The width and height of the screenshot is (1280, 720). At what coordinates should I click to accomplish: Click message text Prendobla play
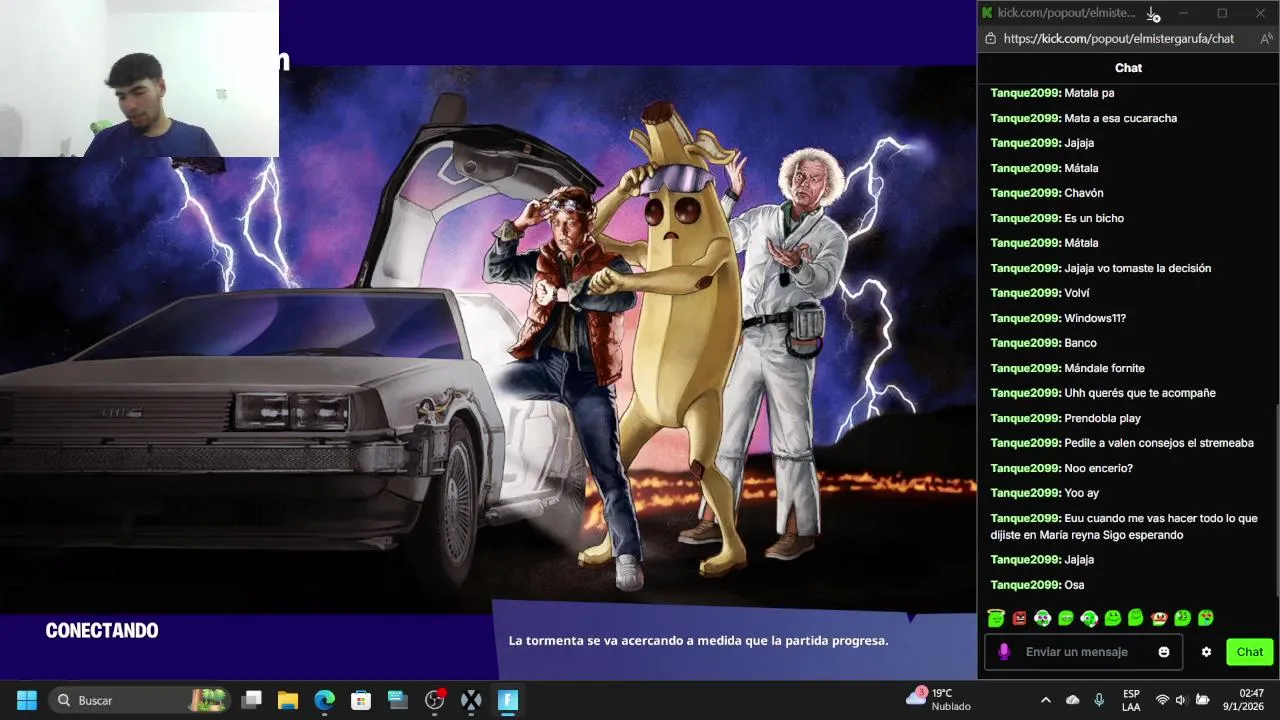click(x=1103, y=418)
